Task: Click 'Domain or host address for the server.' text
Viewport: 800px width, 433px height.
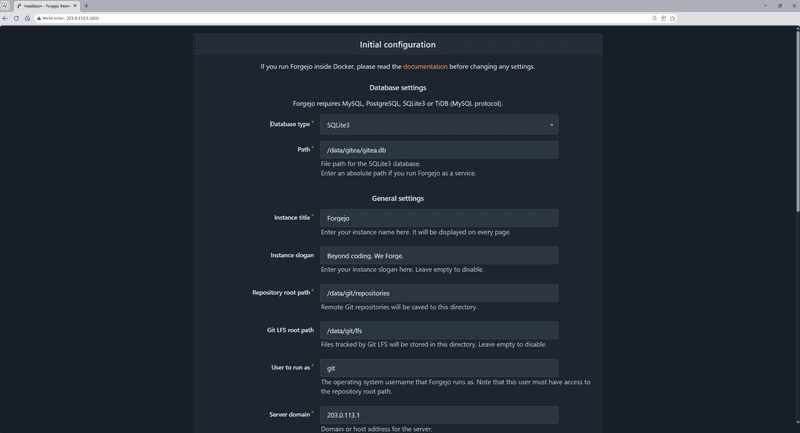Action: pos(376,429)
